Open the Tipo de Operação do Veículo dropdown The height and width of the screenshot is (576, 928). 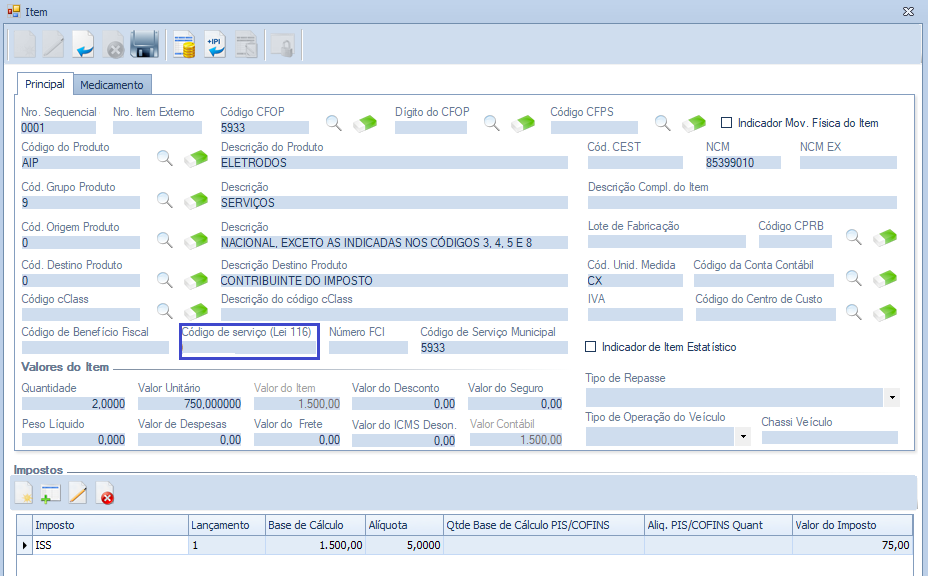(742, 437)
